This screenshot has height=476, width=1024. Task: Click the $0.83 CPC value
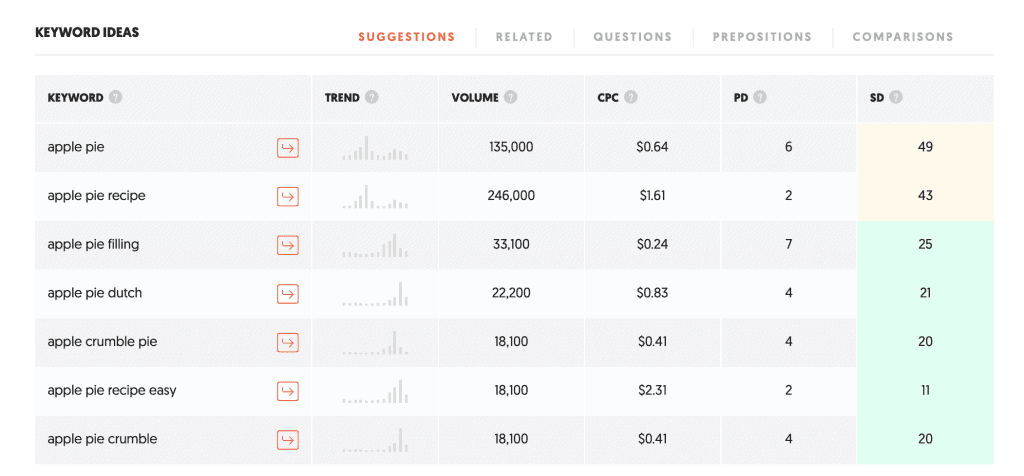click(652, 293)
